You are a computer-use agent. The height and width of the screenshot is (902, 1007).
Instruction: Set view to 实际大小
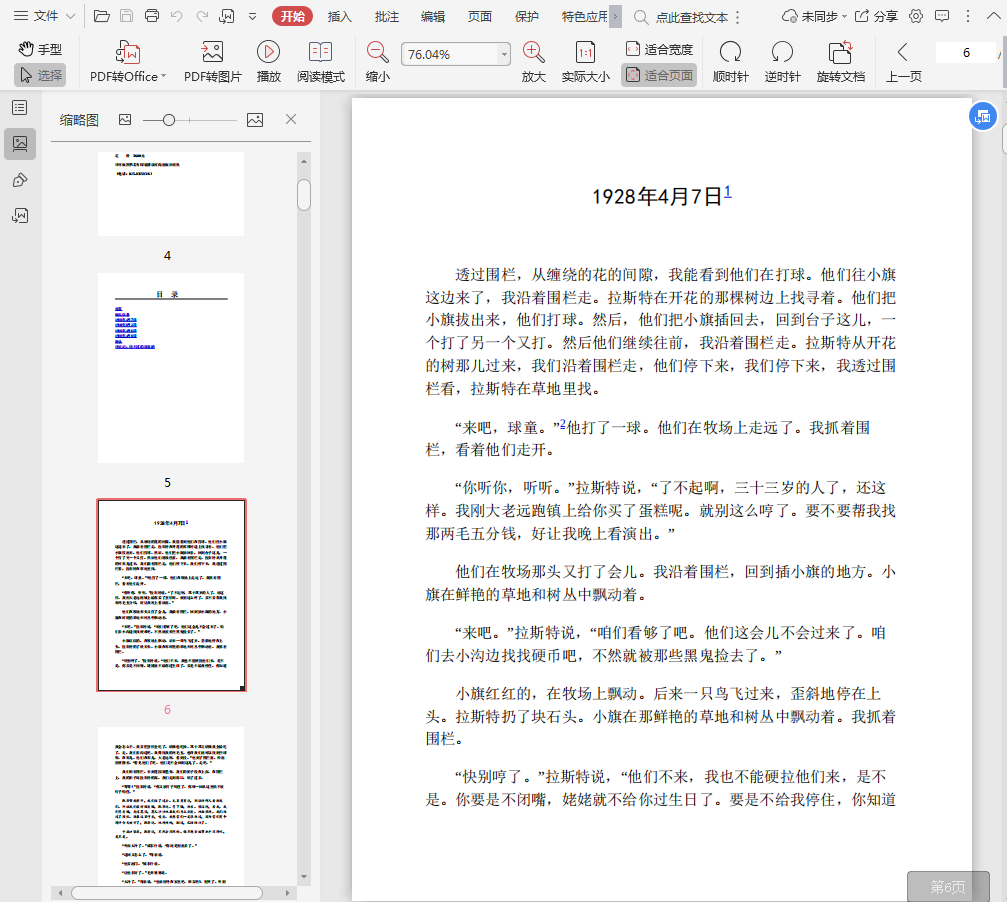(x=585, y=62)
